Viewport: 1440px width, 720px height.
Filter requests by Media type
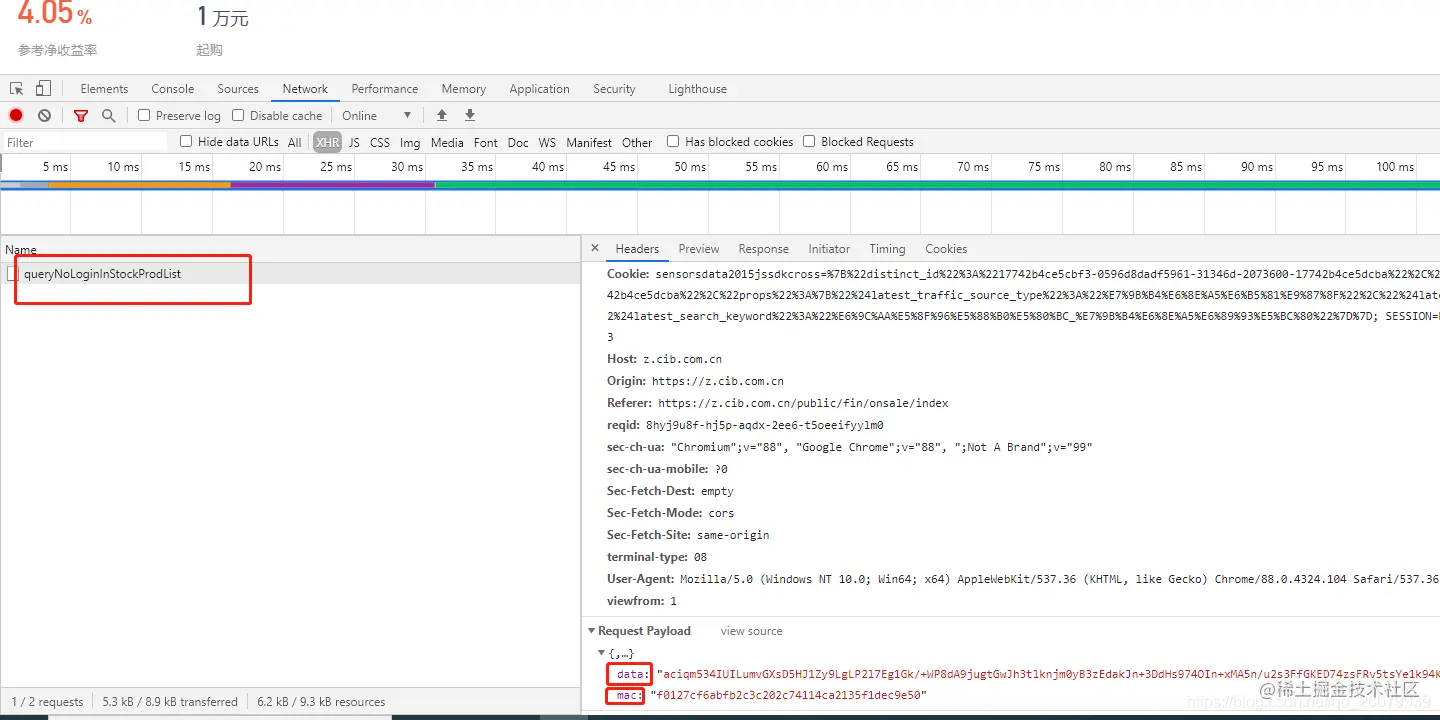[x=447, y=142]
